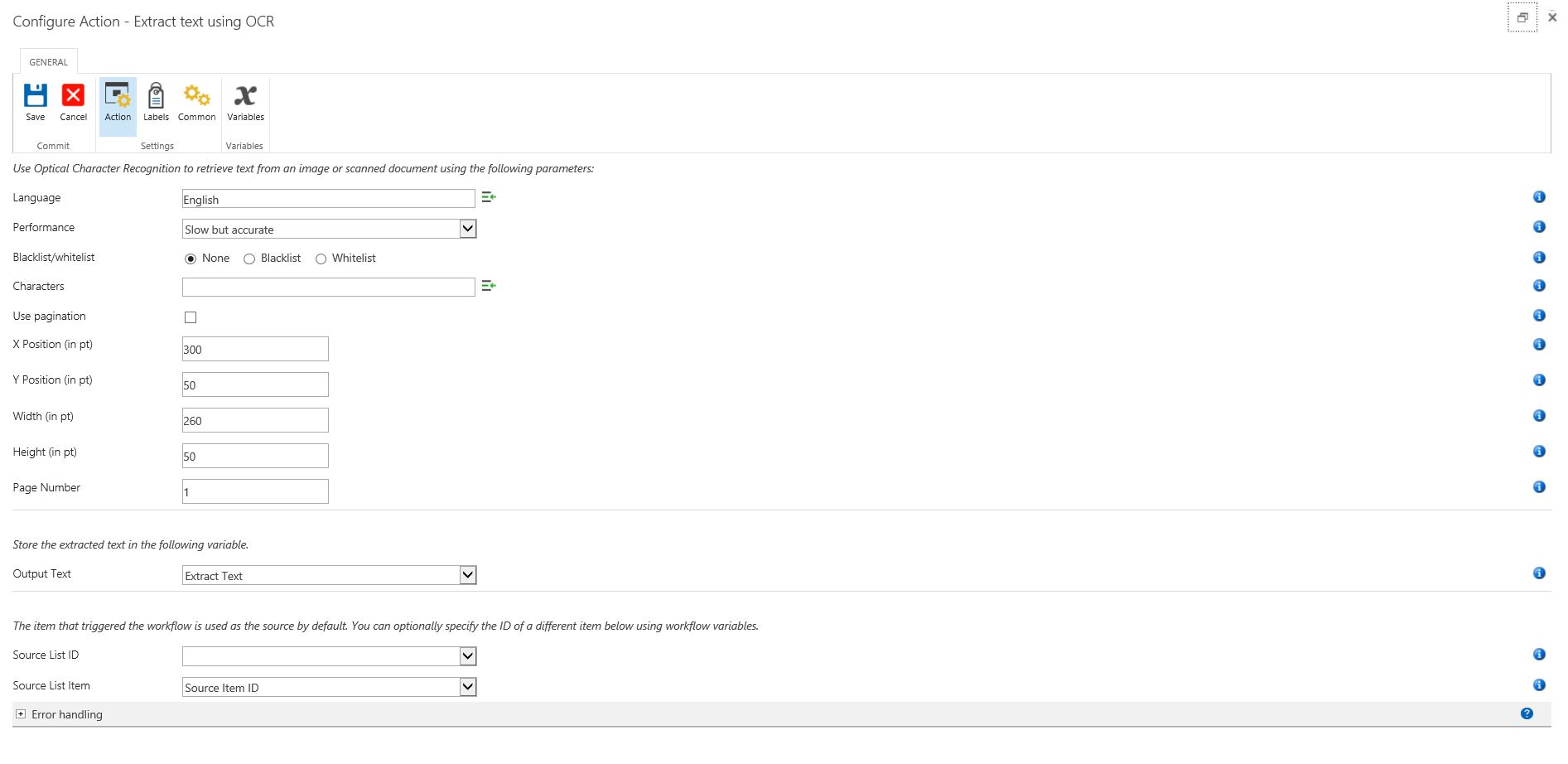Open the Output Text dropdown
The image size is (1568, 764).
(x=330, y=575)
